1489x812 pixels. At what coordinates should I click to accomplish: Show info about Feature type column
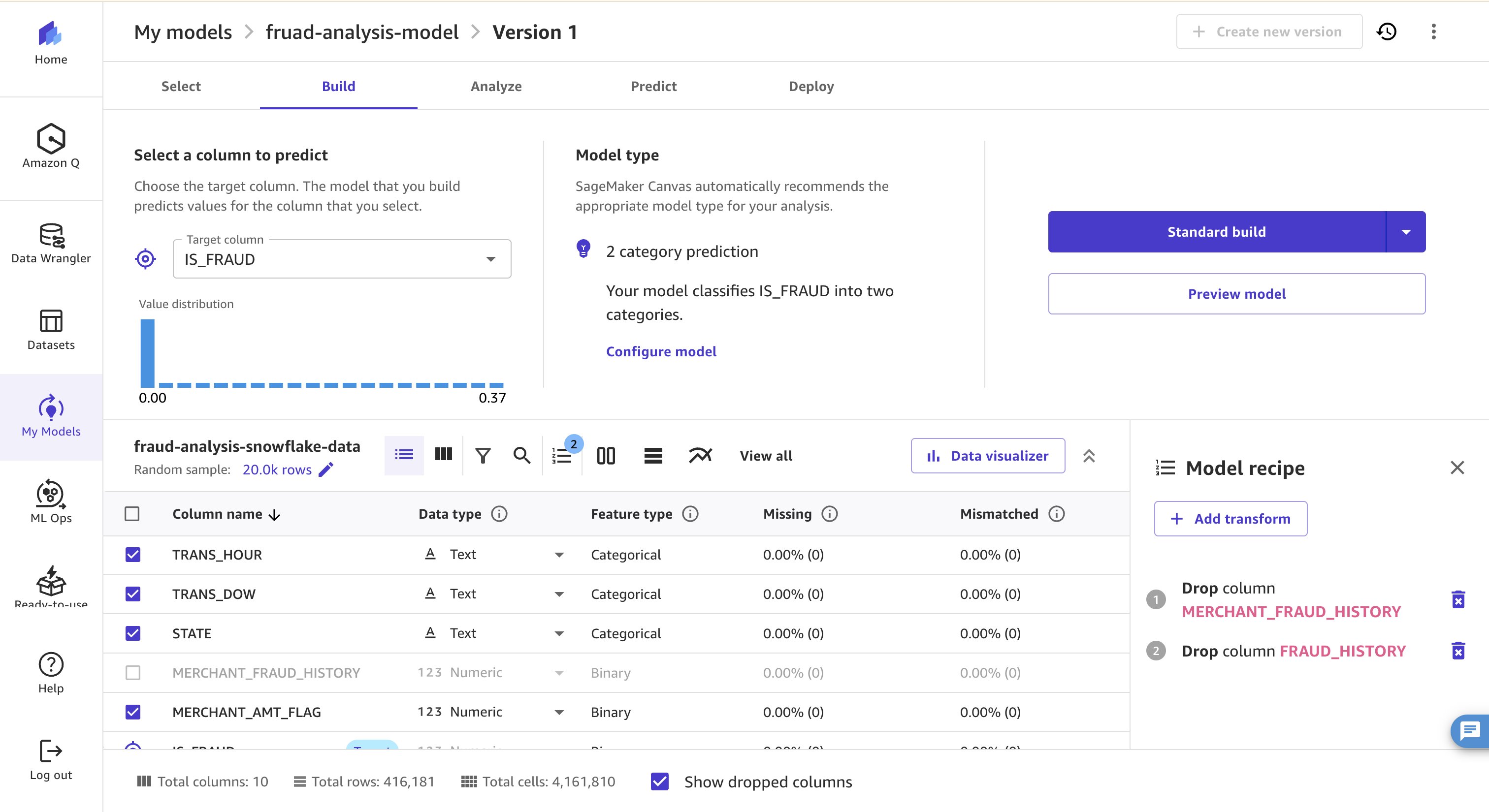690,514
